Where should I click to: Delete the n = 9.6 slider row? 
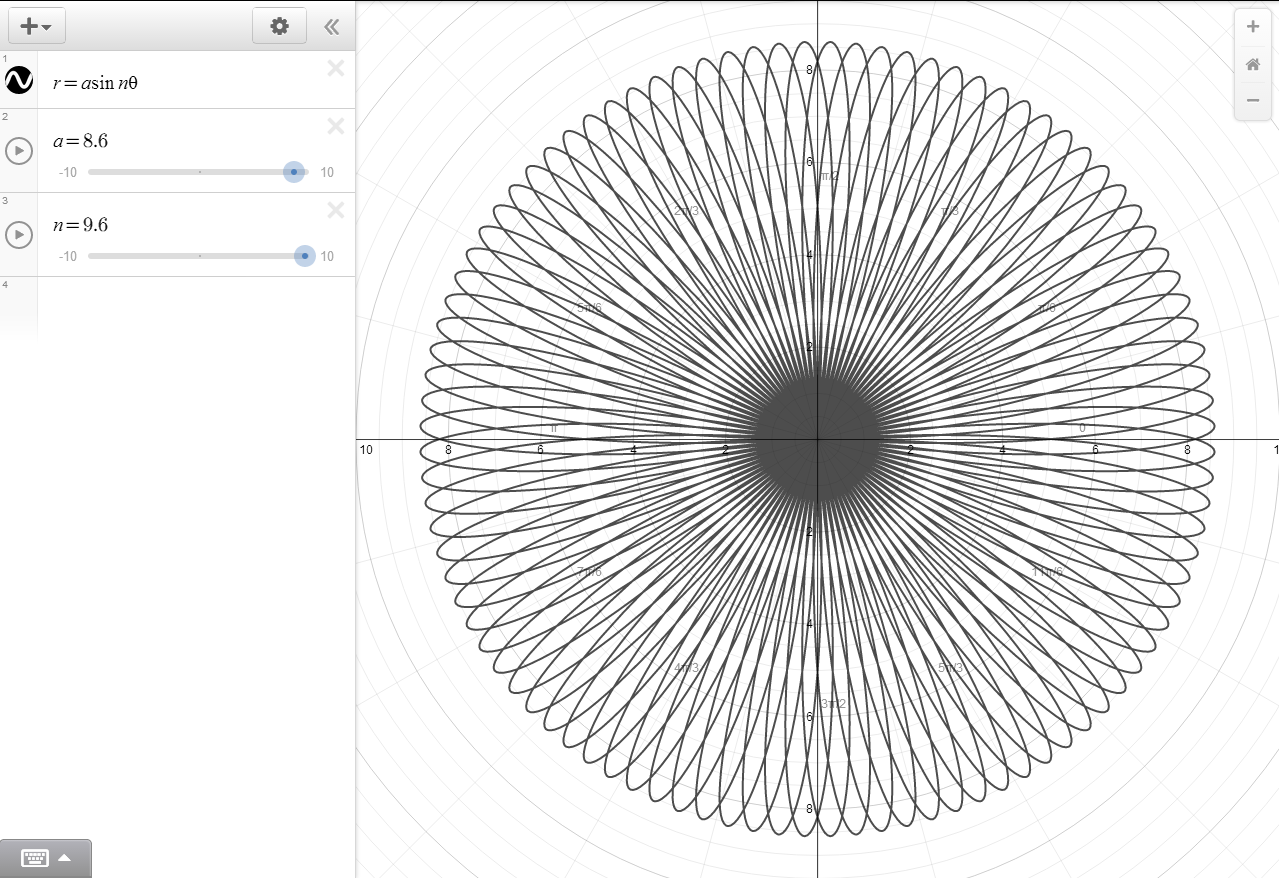[336, 210]
